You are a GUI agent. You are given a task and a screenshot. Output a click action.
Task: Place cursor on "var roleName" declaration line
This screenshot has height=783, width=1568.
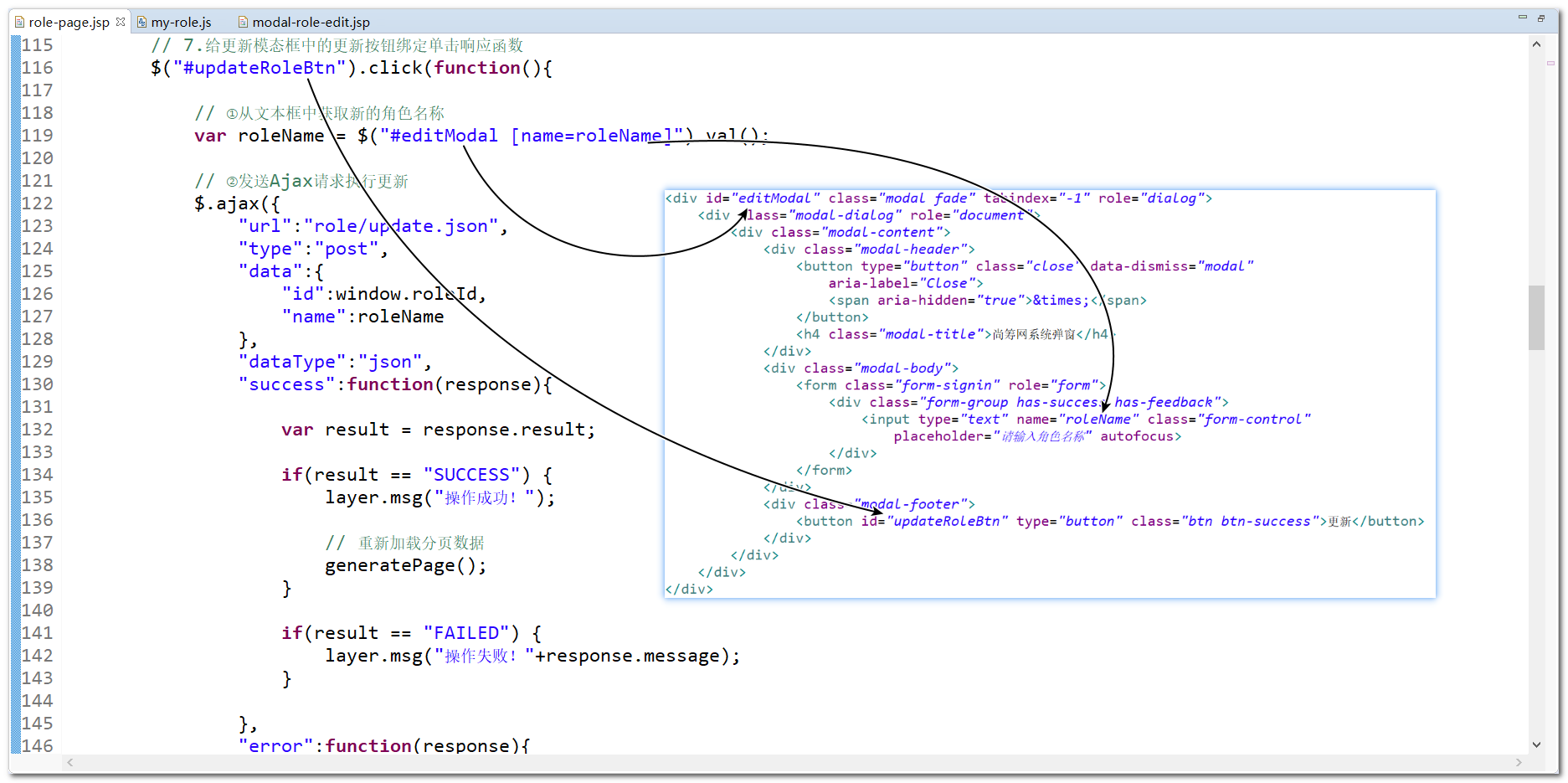[x=481, y=136]
